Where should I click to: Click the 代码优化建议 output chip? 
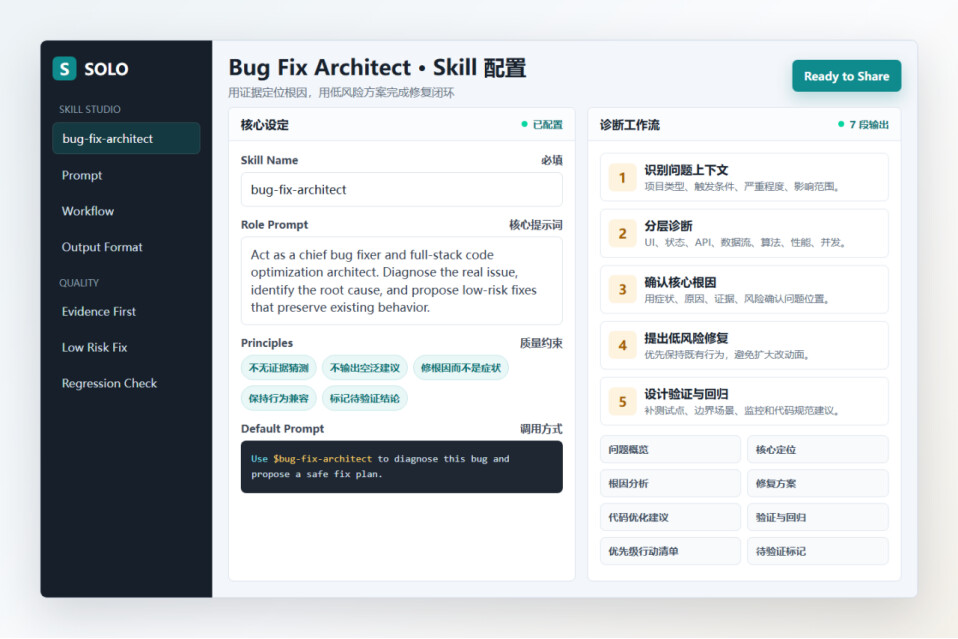point(670,517)
